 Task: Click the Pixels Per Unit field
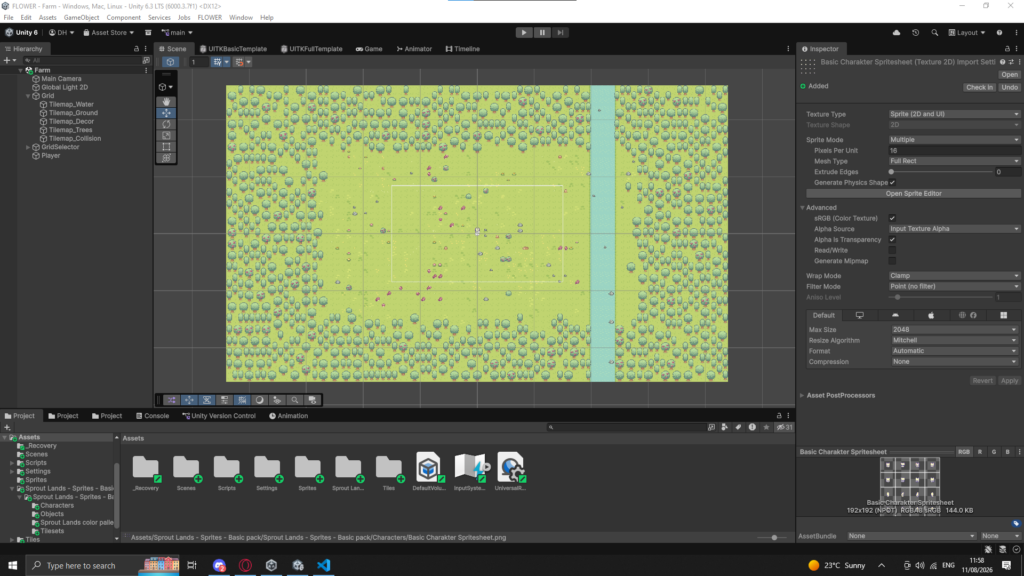click(953, 151)
